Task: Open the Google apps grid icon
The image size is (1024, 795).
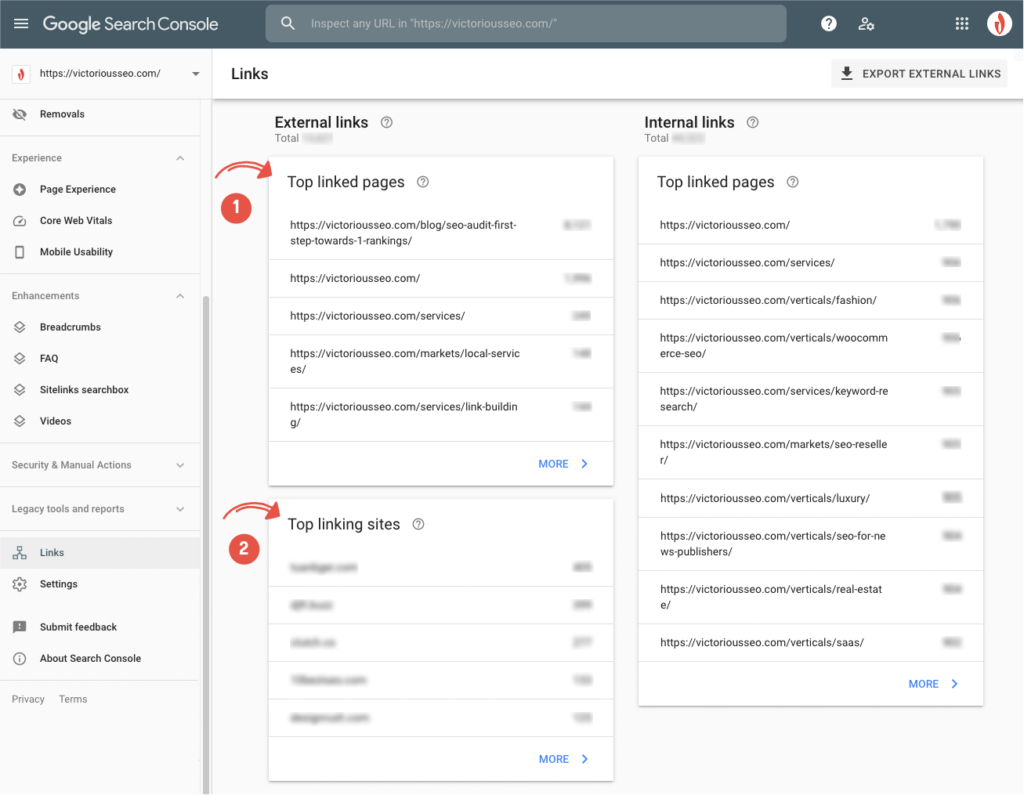Action: (961, 24)
